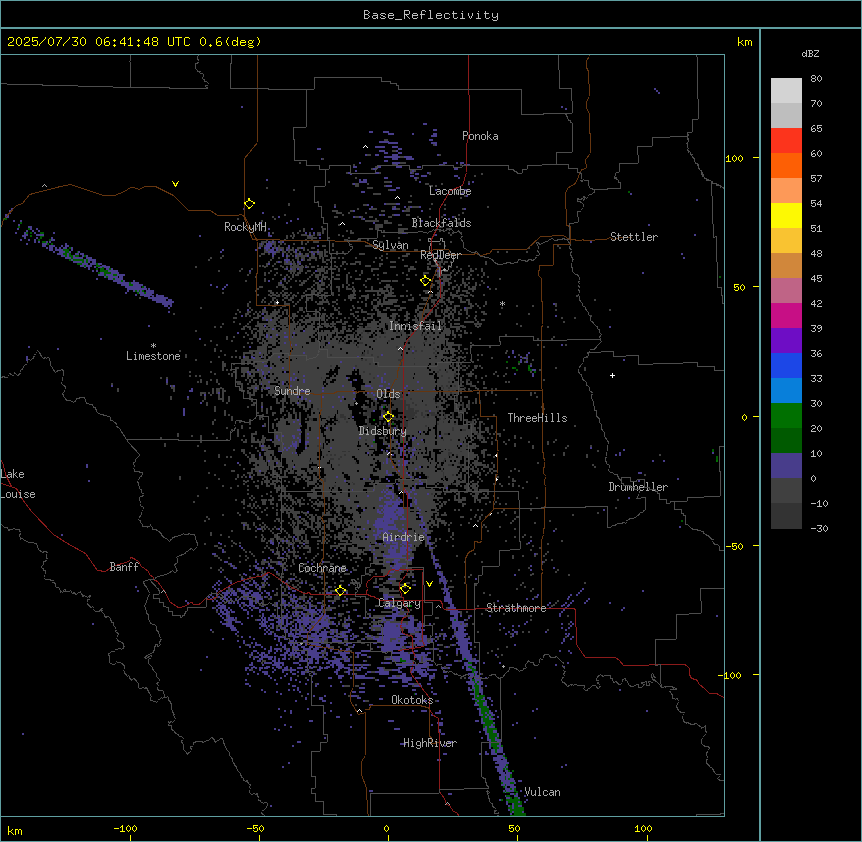The image size is (862, 842).
Task: Click the Banff label
Action: tap(124, 567)
